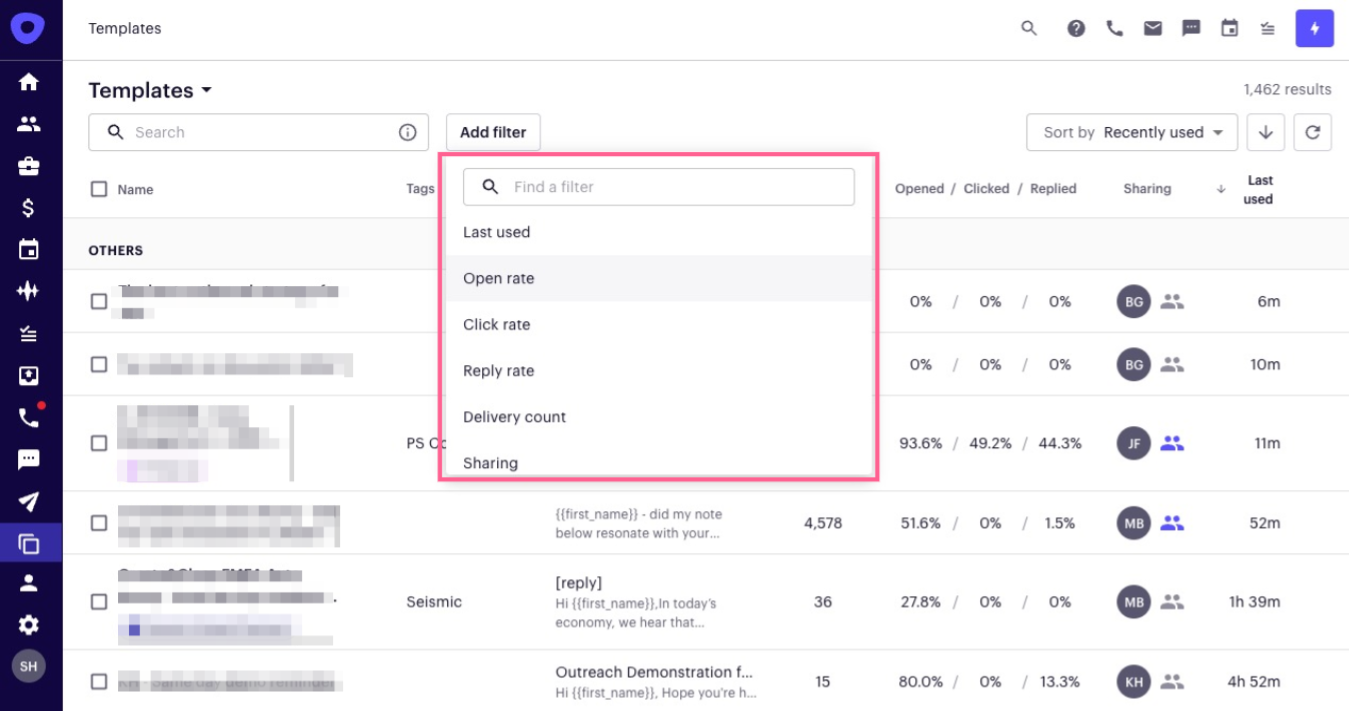
Task: Refresh the templates list
Action: [1313, 132]
